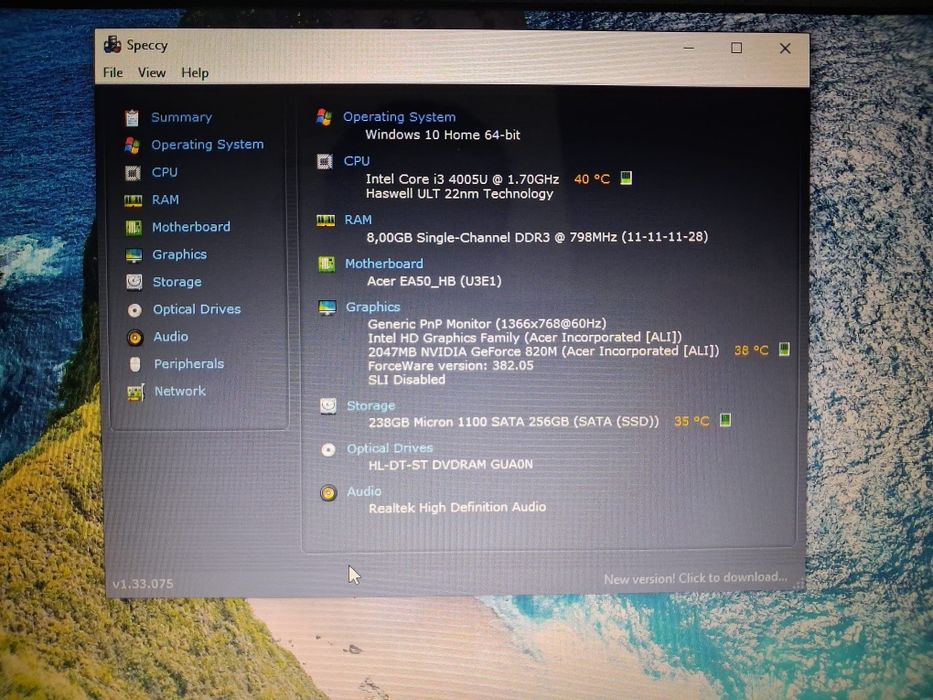Click the Speccy app icon in title bar
Image resolution: width=933 pixels, height=700 pixels.
coord(112,45)
